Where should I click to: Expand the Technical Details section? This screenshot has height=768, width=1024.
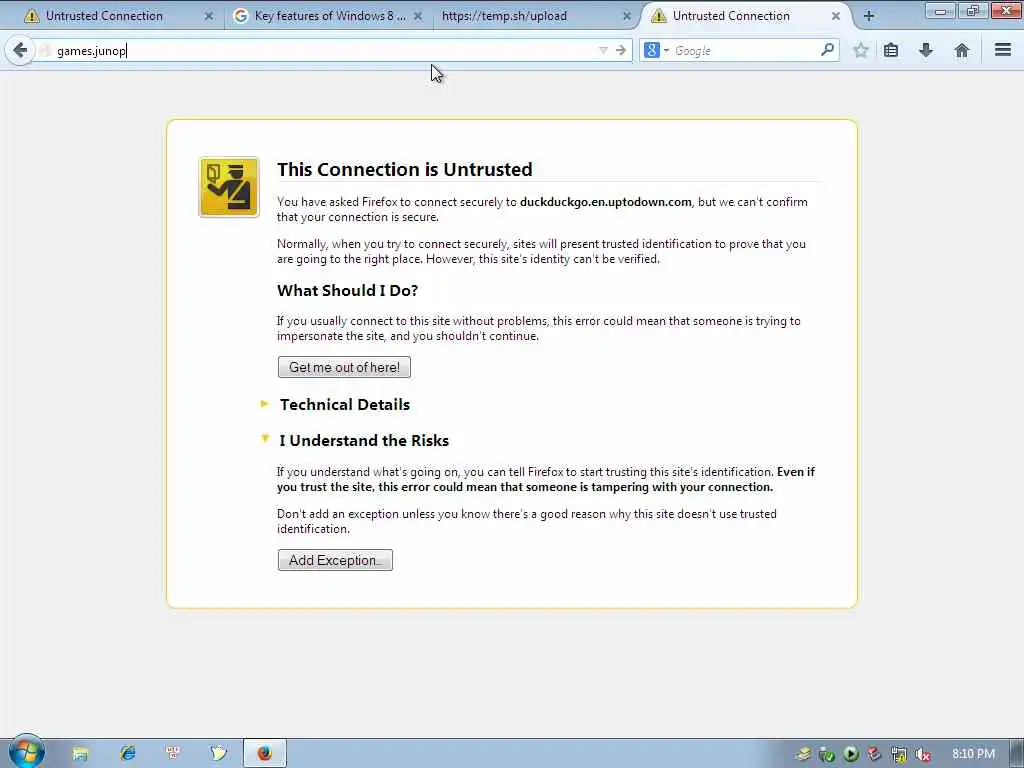264,404
